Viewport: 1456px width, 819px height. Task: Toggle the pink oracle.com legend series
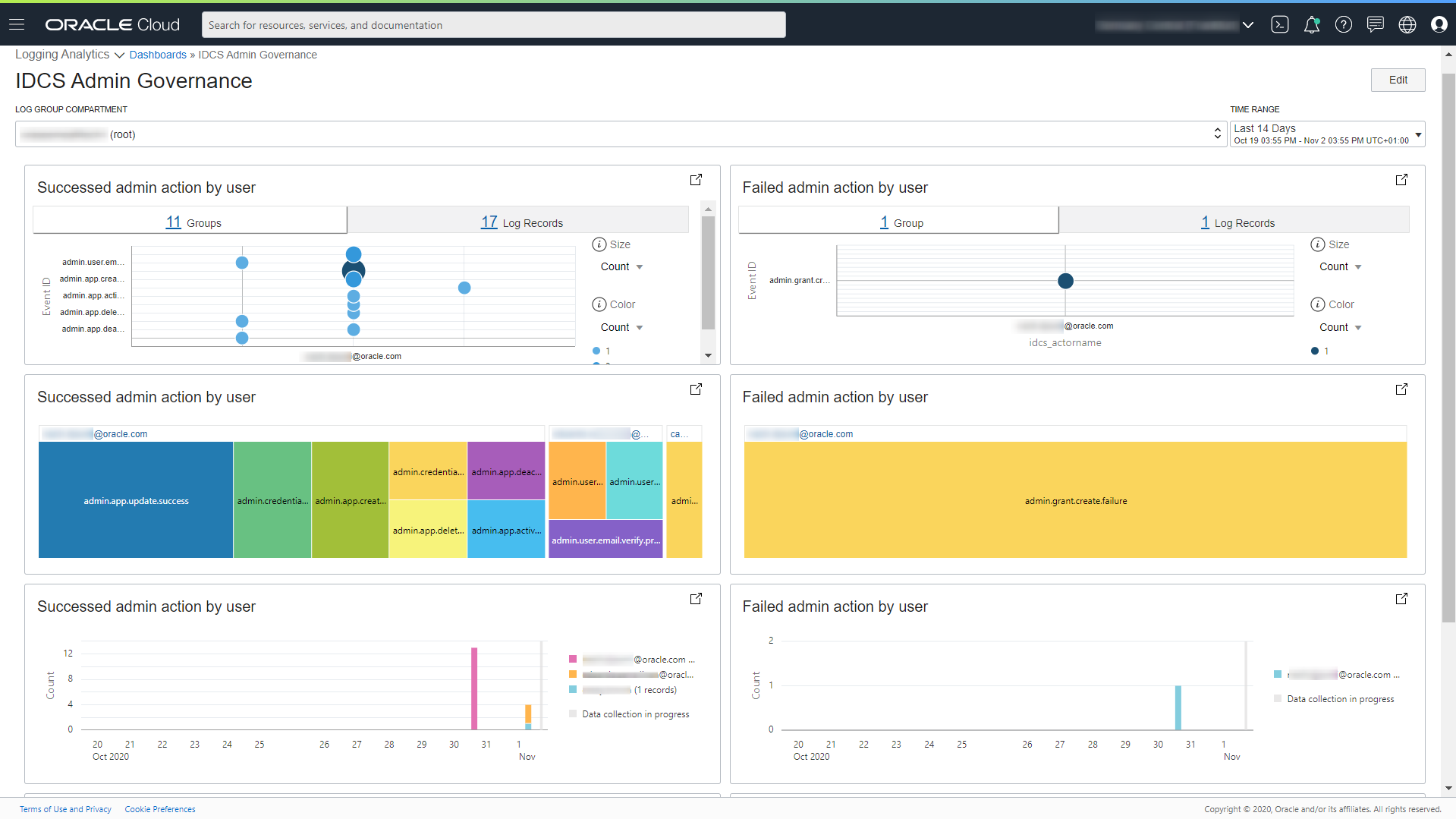[x=632, y=660]
